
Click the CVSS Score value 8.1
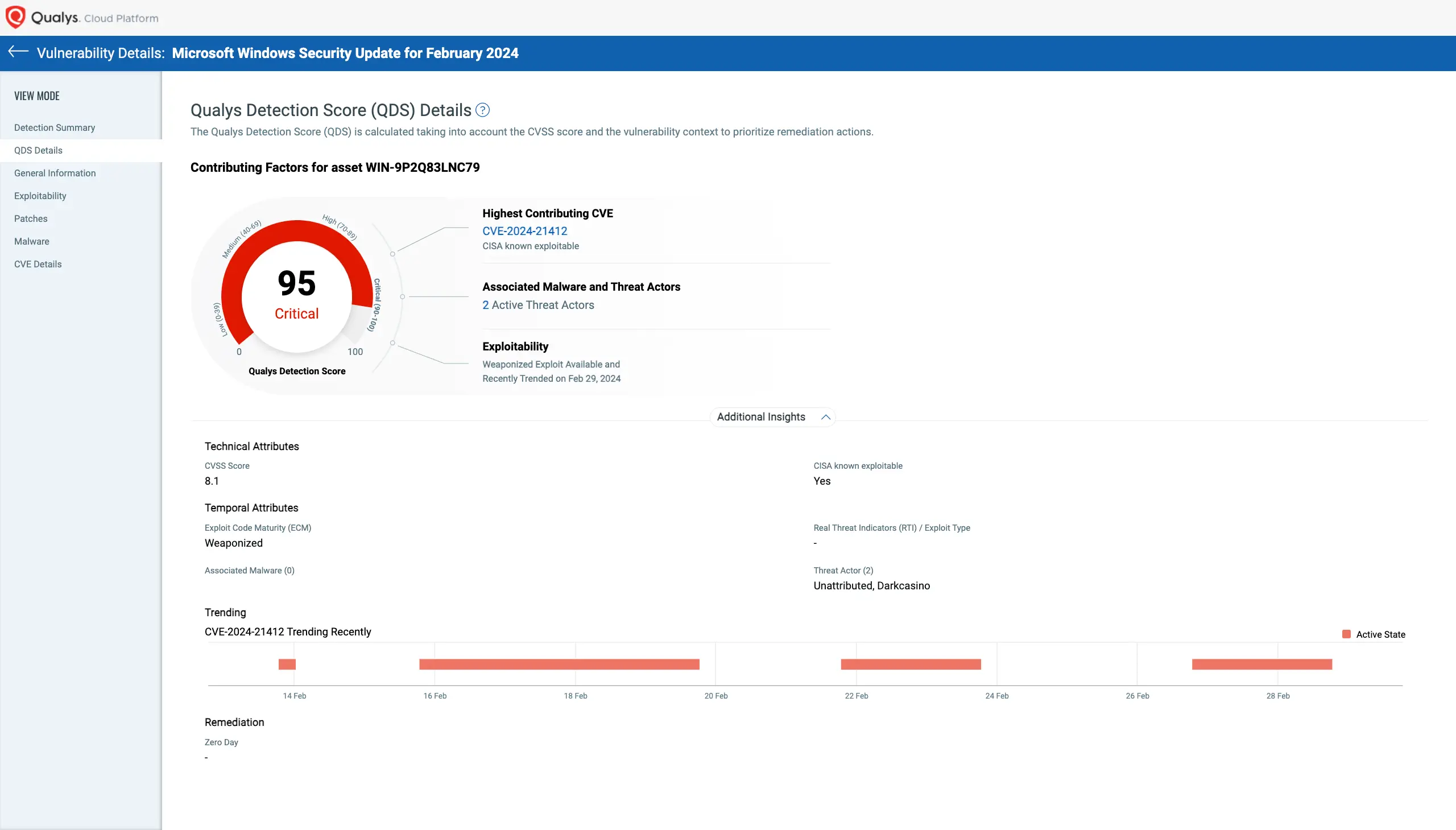click(x=212, y=481)
